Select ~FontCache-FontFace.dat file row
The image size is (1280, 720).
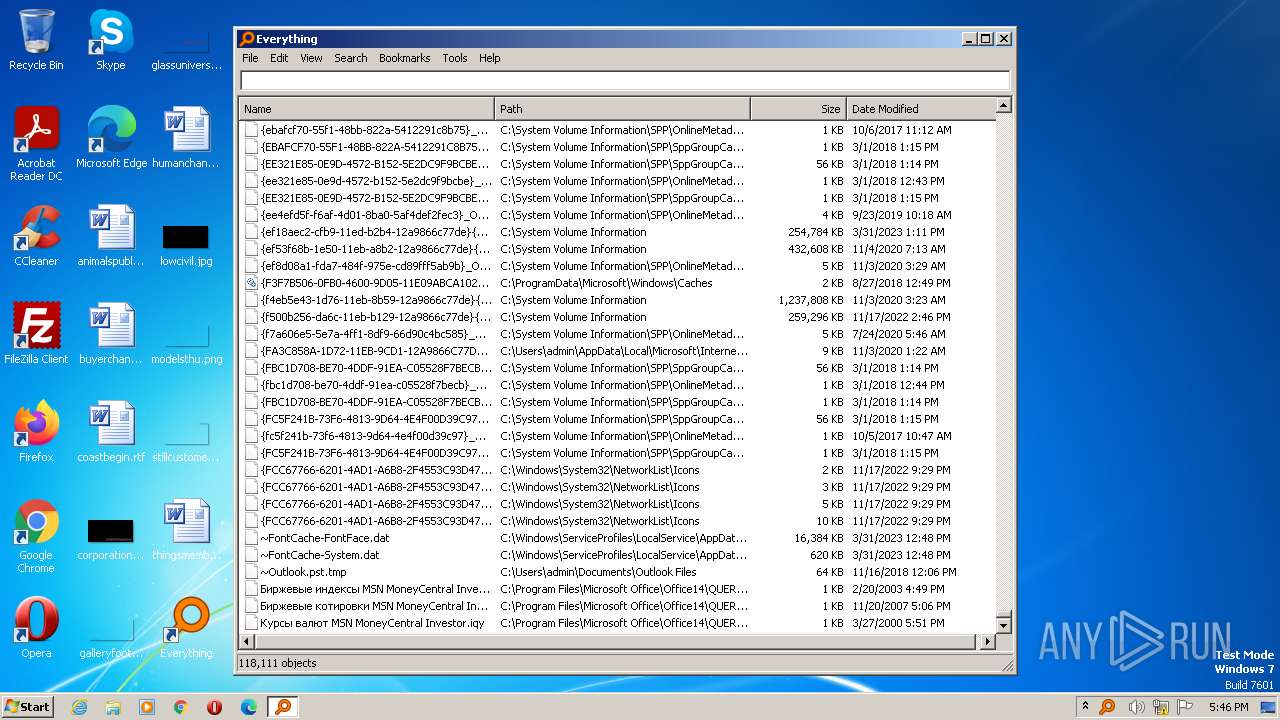click(x=617, y=538)
